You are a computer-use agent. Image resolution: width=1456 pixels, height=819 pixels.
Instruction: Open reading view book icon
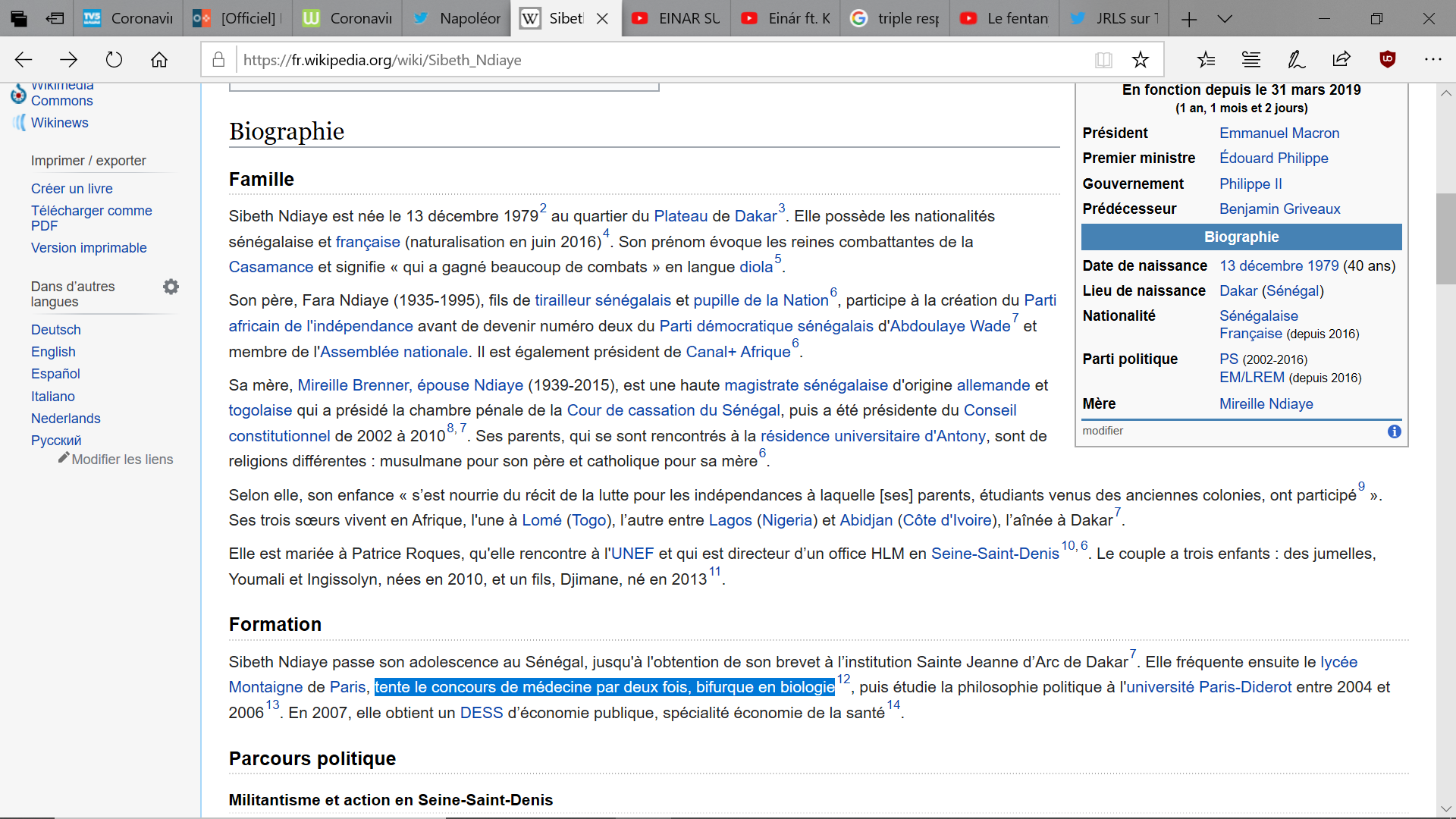coord(1103,60)
